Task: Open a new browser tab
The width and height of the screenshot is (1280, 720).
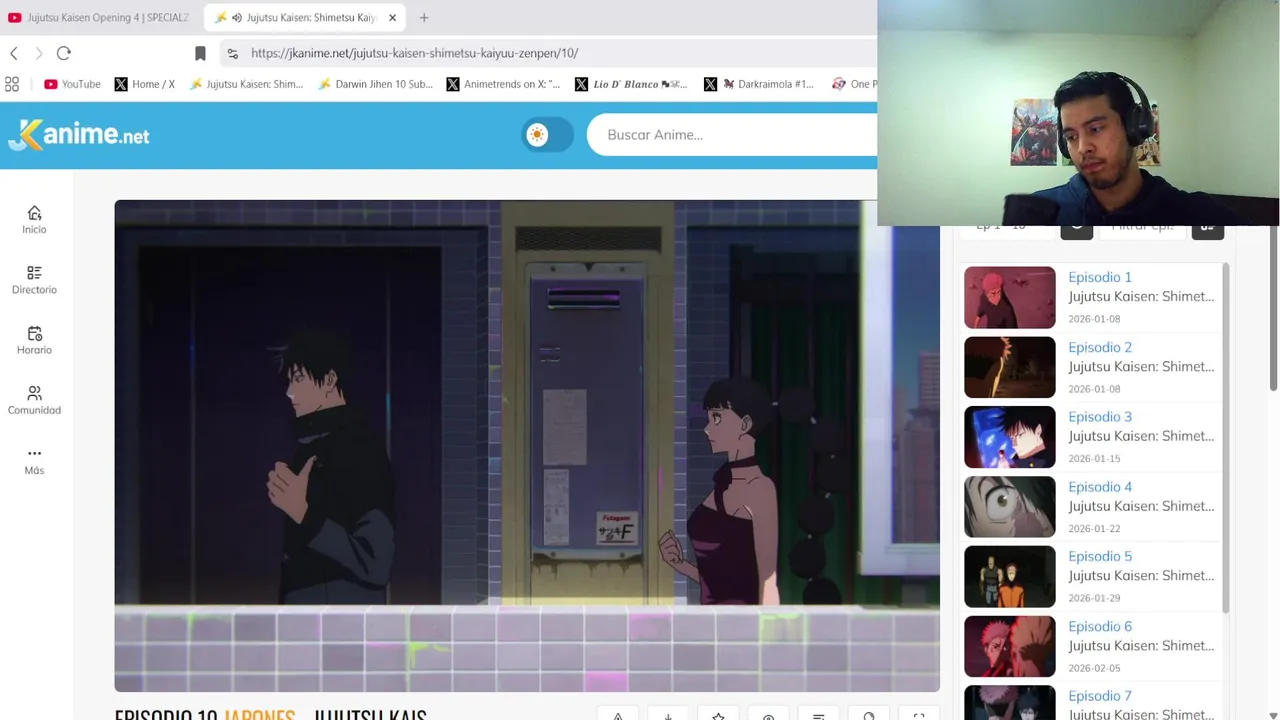Action: pyautogui.click(x=424, y=17)
